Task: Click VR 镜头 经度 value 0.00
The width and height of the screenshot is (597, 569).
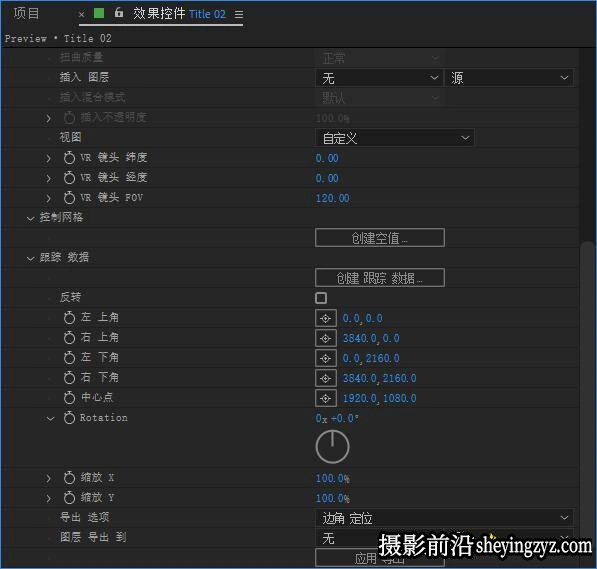Action: point(327,178)
